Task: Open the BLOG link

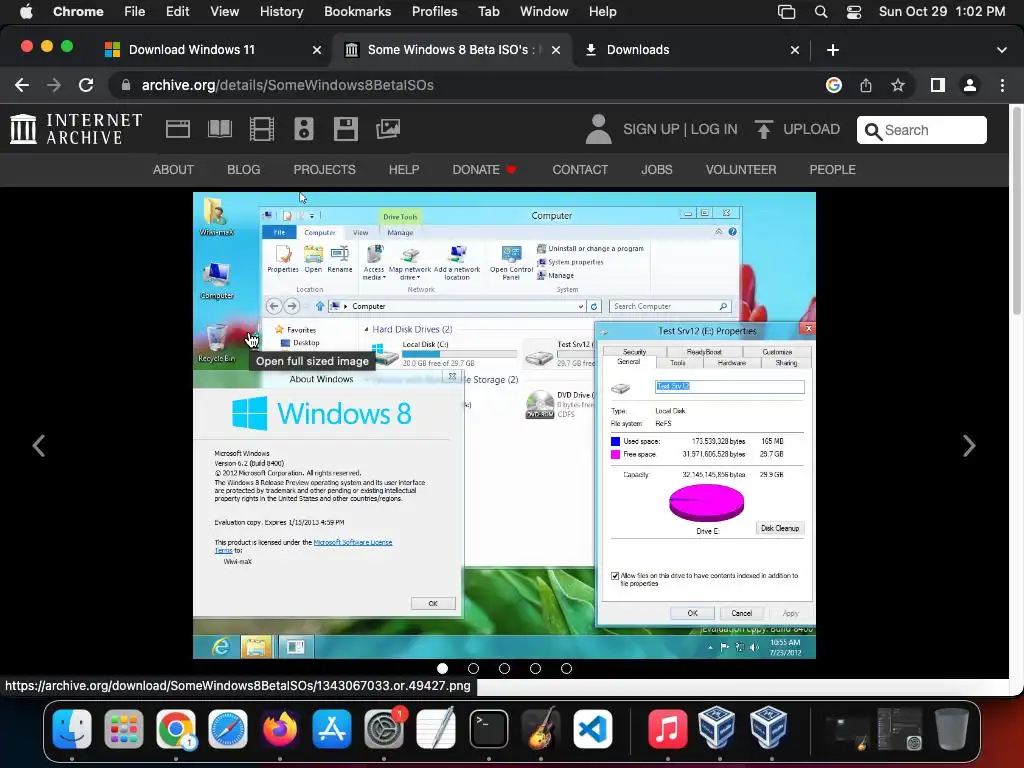Action: (x=244, y=170)
